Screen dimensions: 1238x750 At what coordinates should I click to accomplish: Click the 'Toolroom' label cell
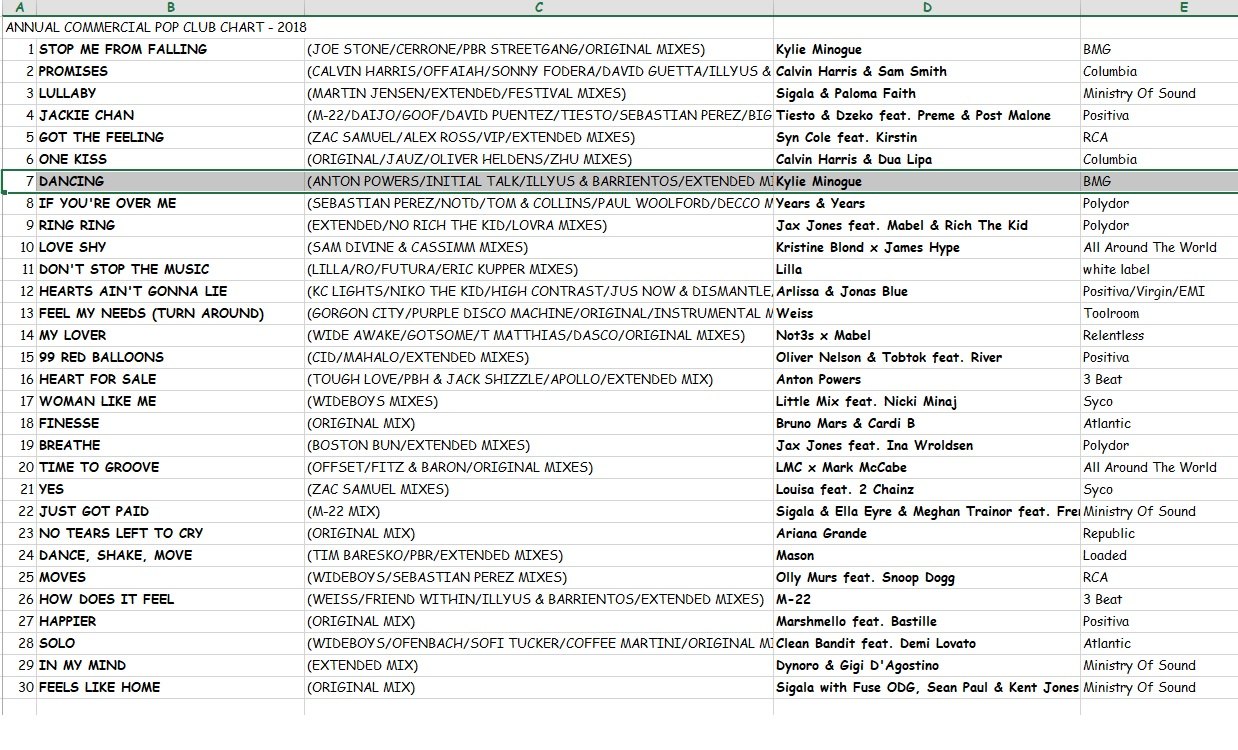(1159, 313)
